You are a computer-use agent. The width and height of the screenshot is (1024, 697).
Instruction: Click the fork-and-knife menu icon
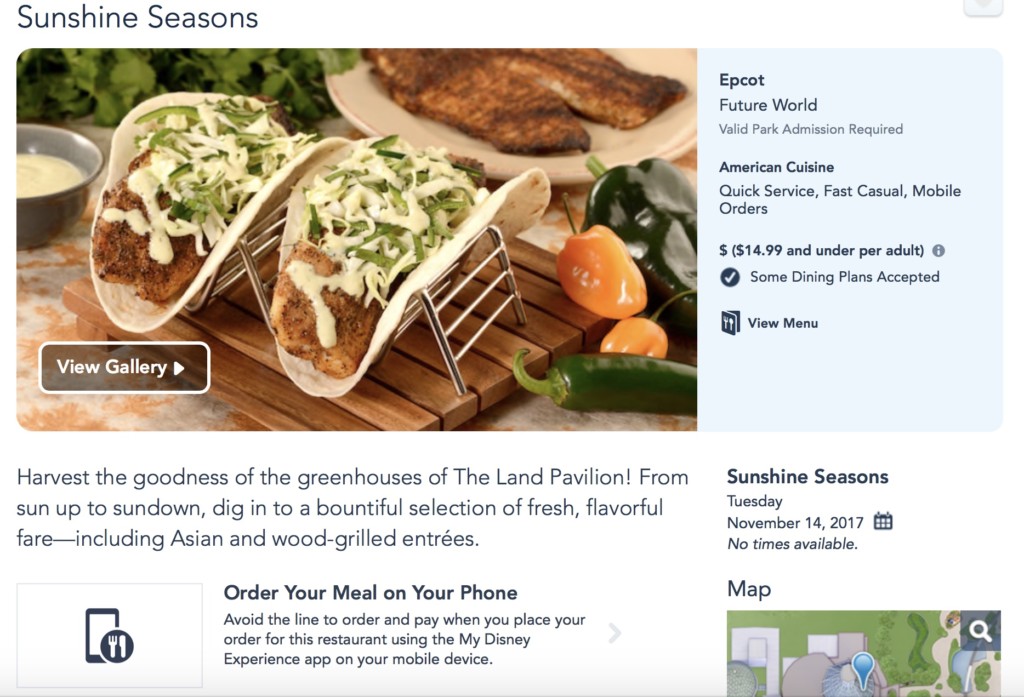pos(730,323)
